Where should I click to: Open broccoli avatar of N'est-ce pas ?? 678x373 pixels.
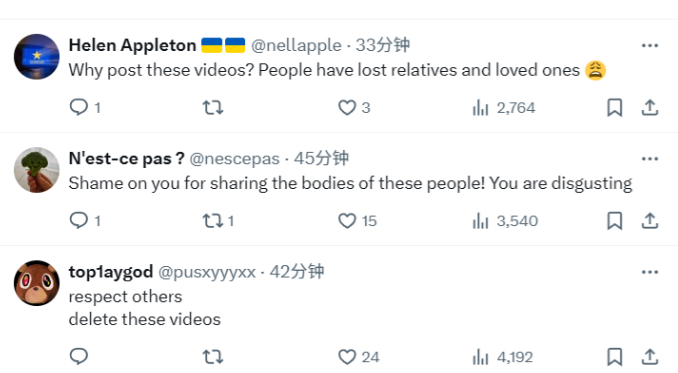tap(37, 170)
